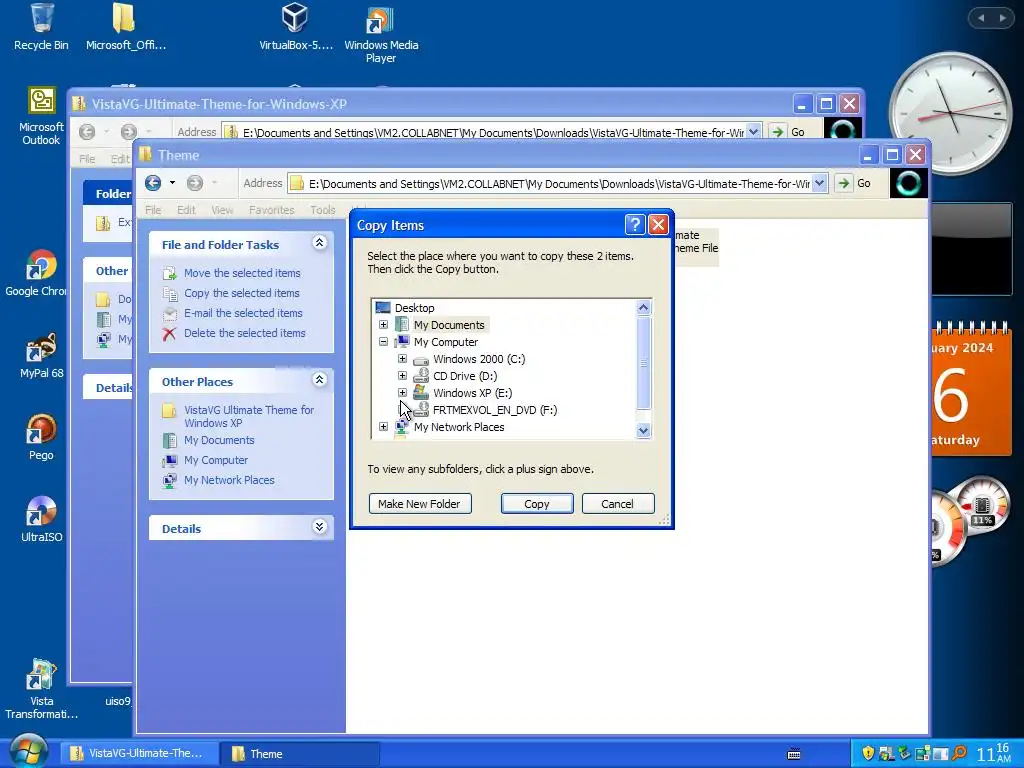Screen dimensions: 1024x768
Task: Click scroll up arrow in folder tree
Action: 643,308
